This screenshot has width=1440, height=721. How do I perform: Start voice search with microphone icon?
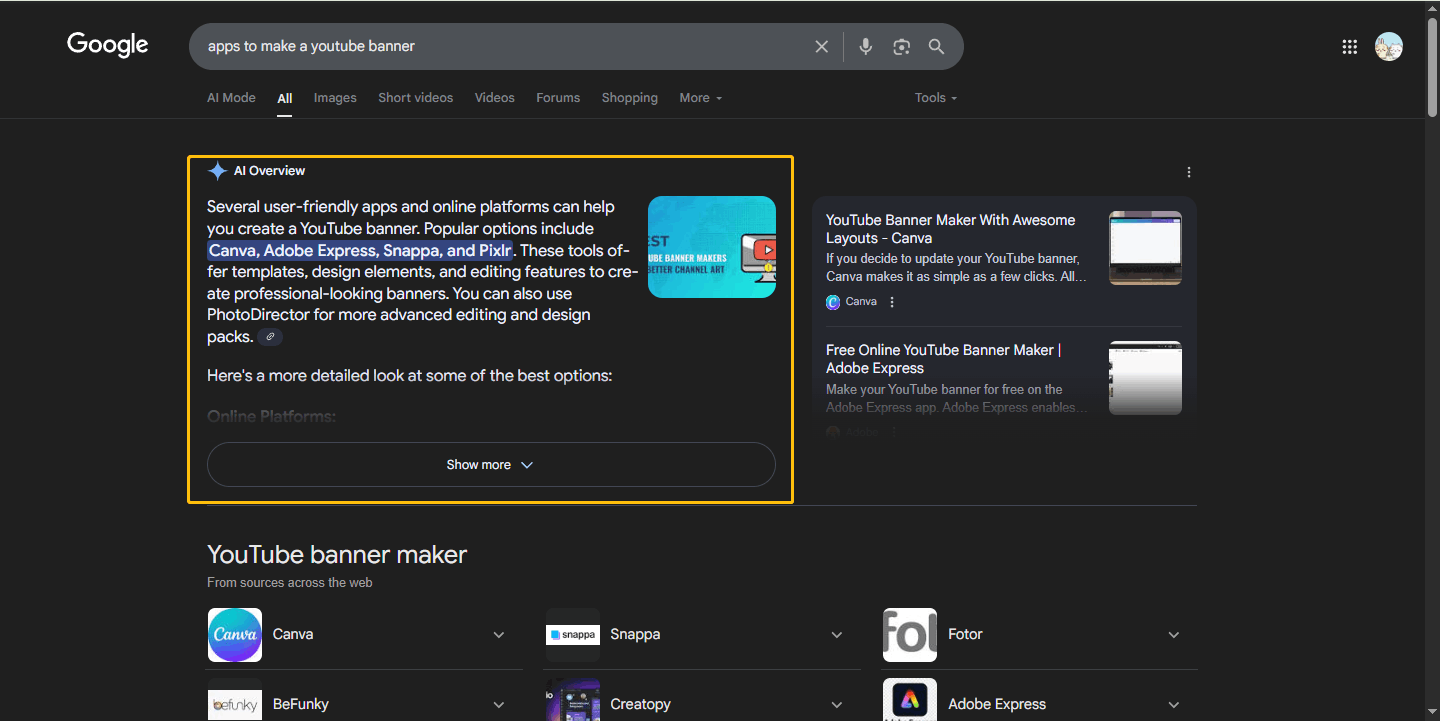coord(866,46)
